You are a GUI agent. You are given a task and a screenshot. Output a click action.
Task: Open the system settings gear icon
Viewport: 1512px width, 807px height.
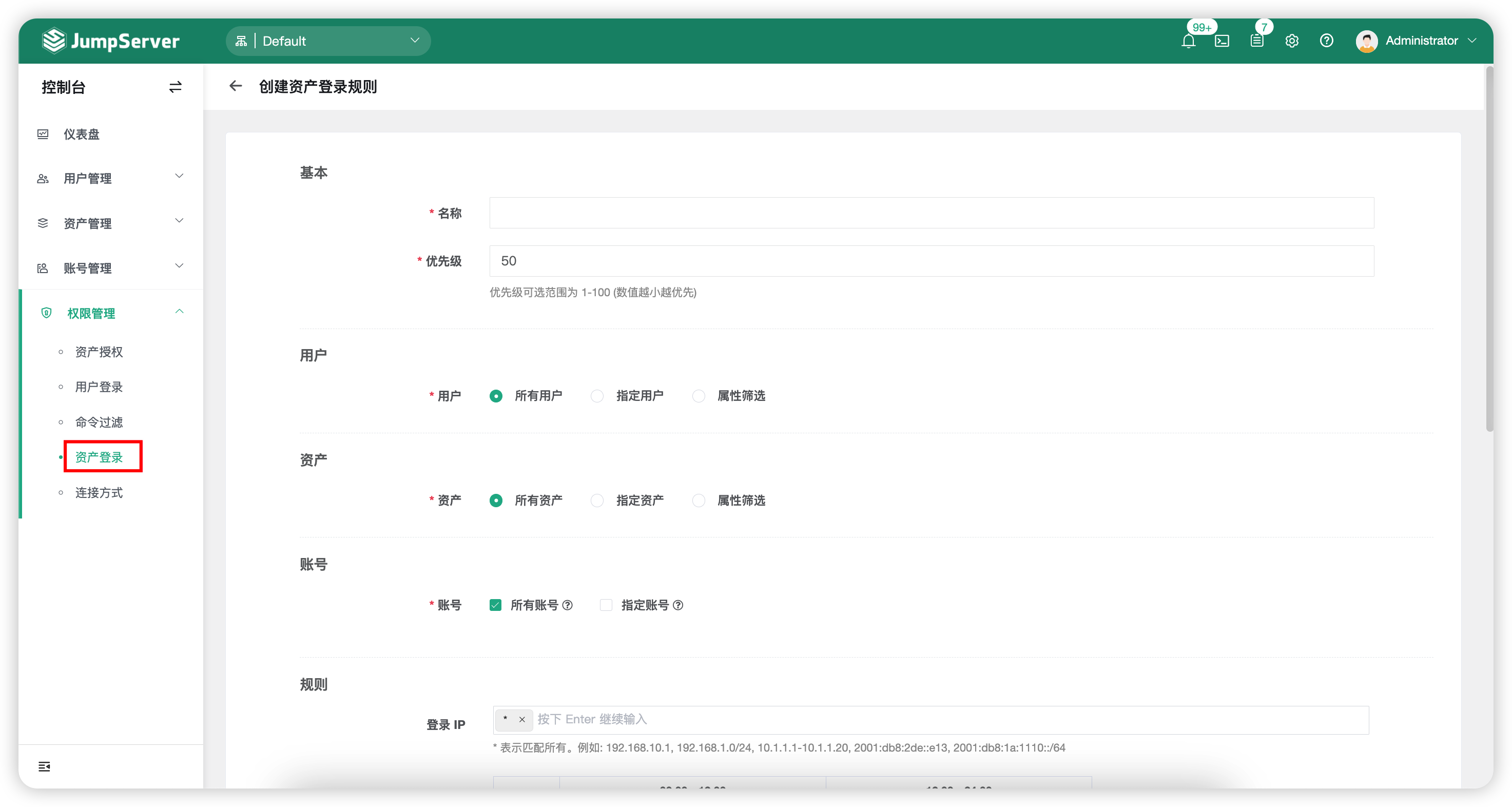1291,41
